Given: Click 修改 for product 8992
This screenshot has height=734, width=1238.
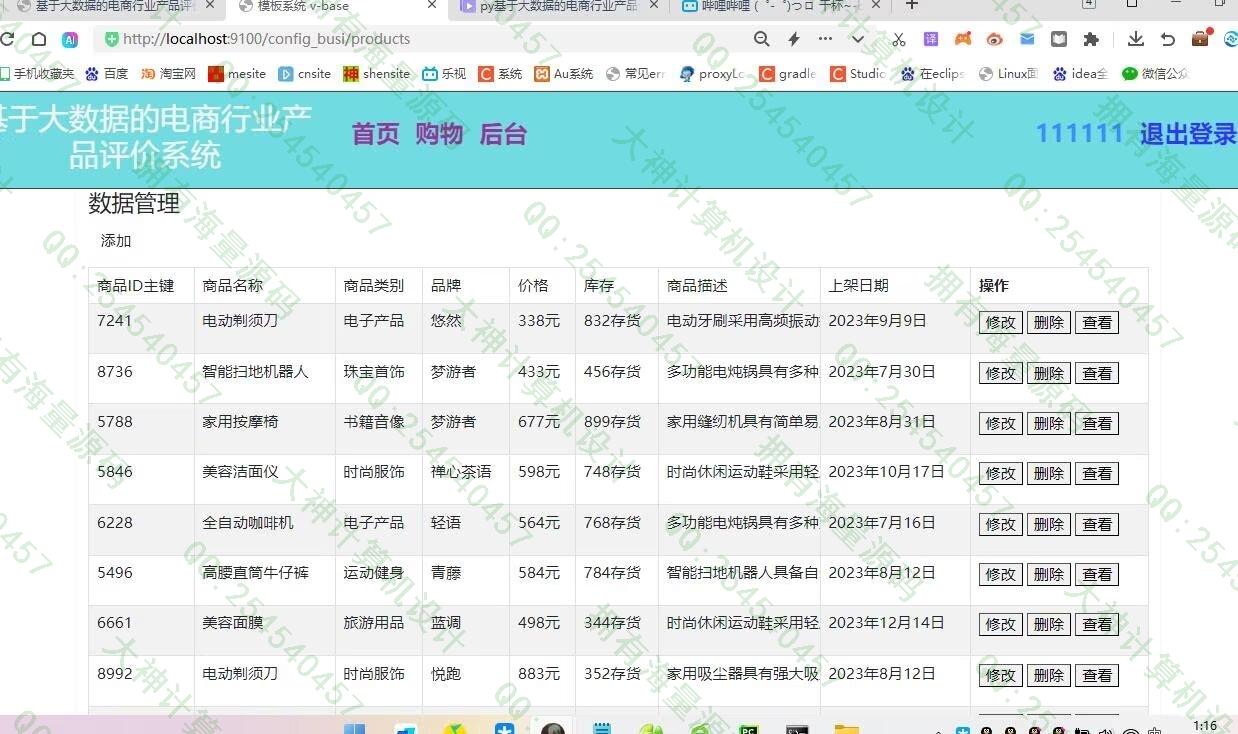Looking at the screenshot, I should click(1000, 675).
